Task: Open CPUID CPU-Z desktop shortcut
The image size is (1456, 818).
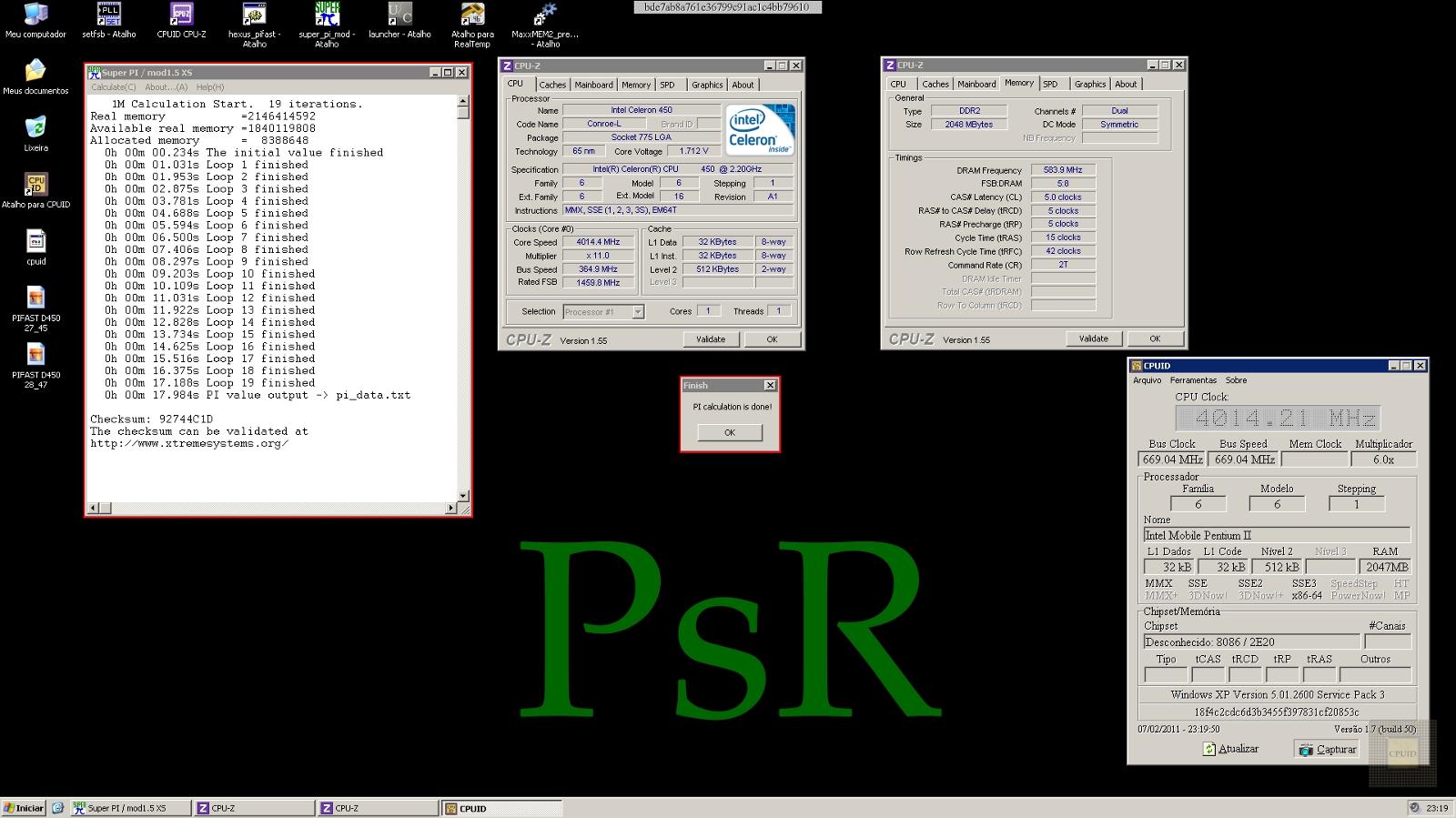Action: (181, 15)
